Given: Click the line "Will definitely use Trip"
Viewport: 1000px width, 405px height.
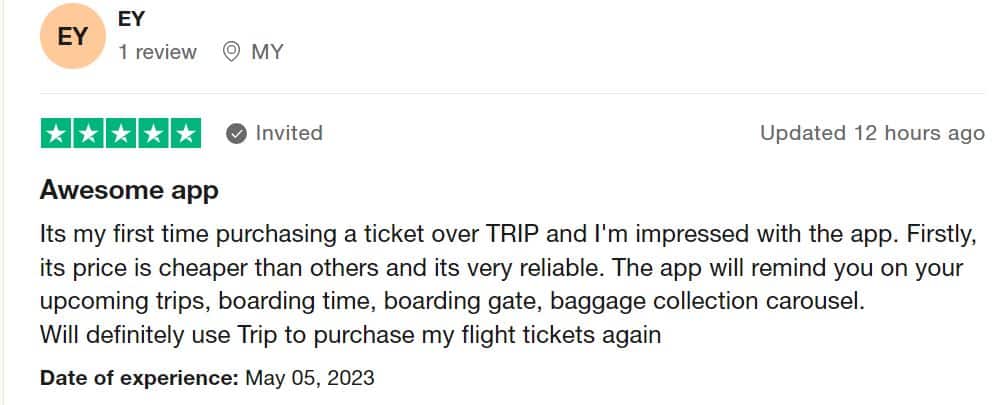Looking at the screenshot, I should click(x=350, y=335).
